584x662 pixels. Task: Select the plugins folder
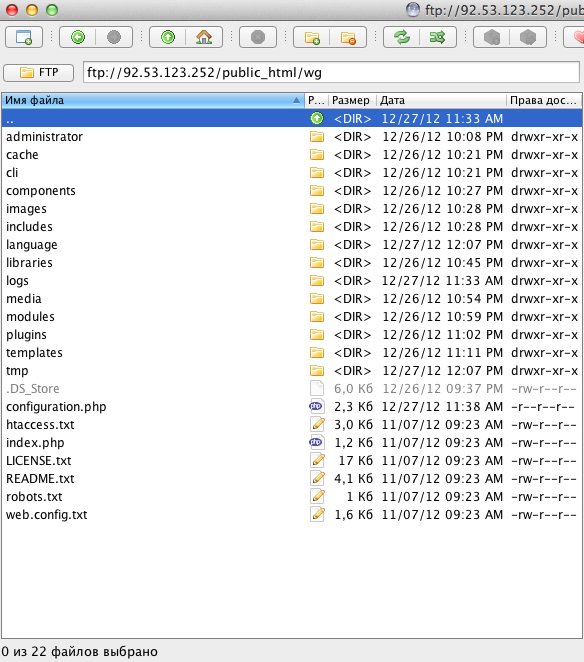[292, 335]
